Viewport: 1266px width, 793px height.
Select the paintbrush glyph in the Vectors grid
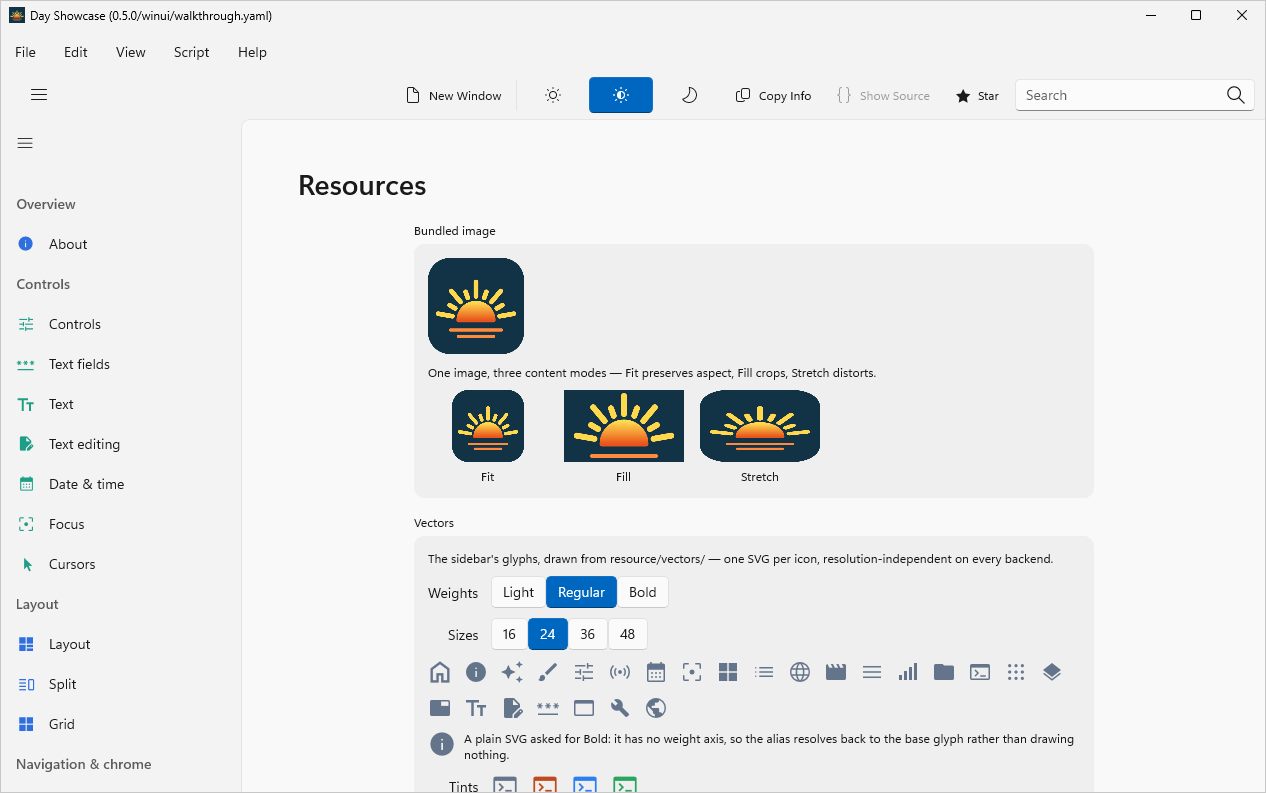click(x=548, y=672)
